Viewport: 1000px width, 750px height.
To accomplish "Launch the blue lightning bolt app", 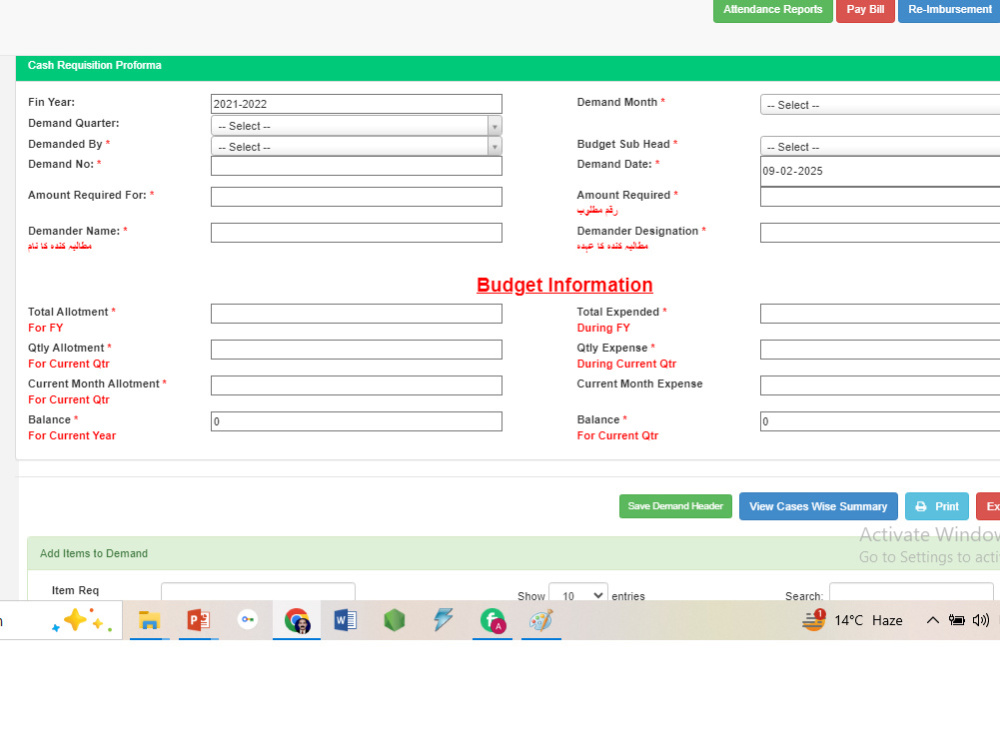I will coord(443,619).
